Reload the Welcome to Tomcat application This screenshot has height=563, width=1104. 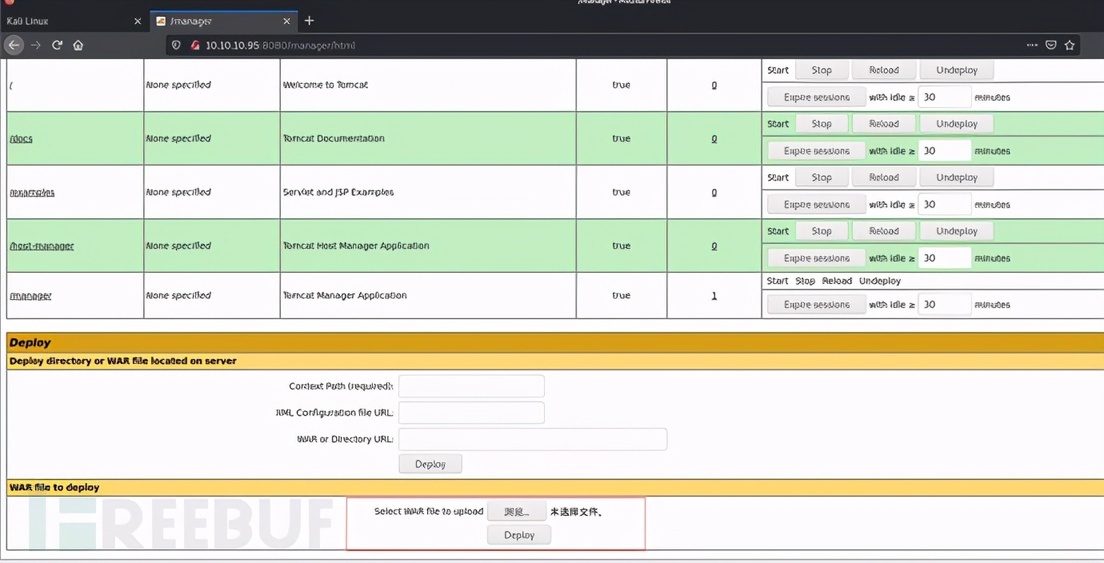pos(884,70)
